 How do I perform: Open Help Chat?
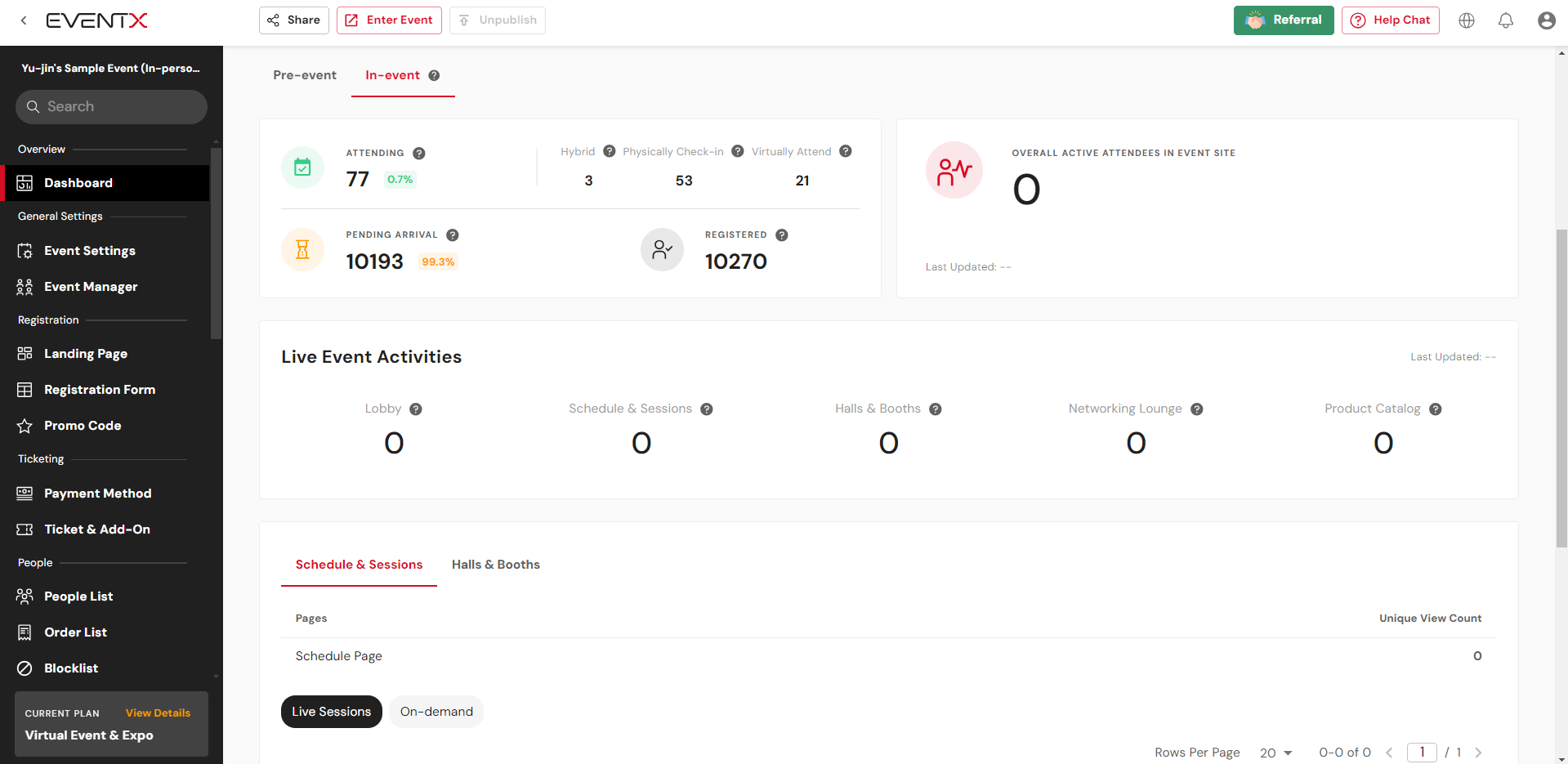tap(1391, 20)
